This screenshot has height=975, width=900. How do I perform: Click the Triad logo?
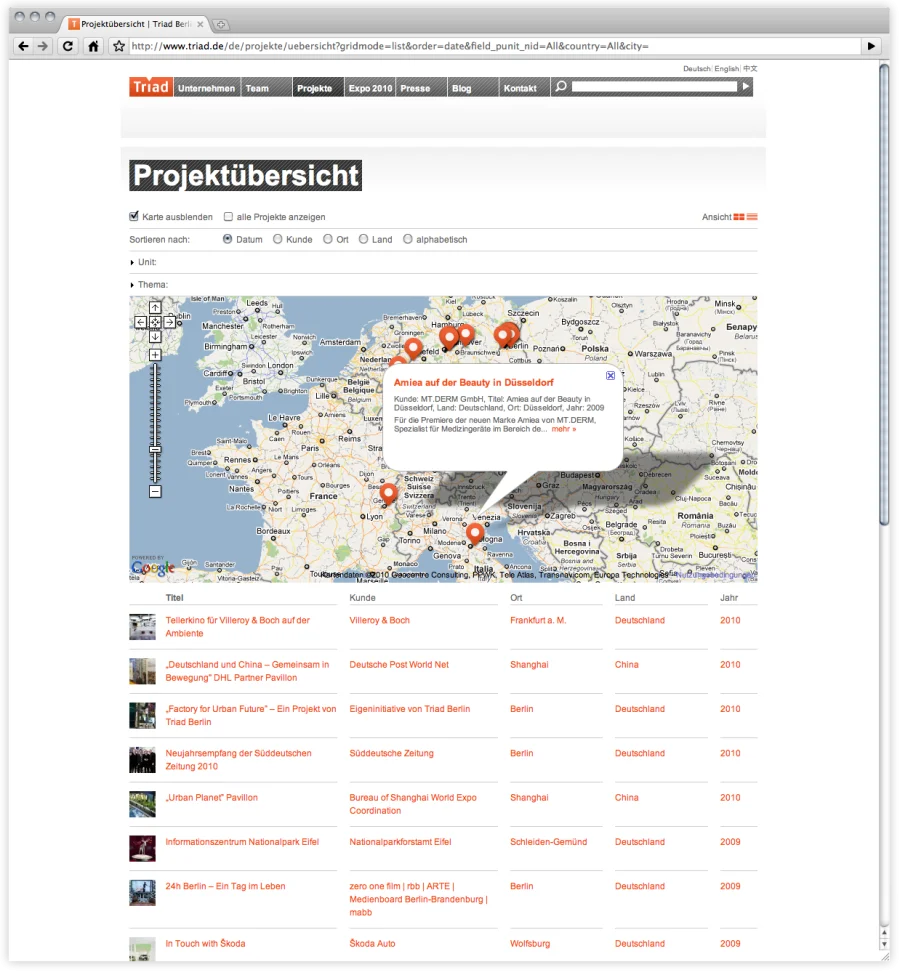[x=150, y=87]
